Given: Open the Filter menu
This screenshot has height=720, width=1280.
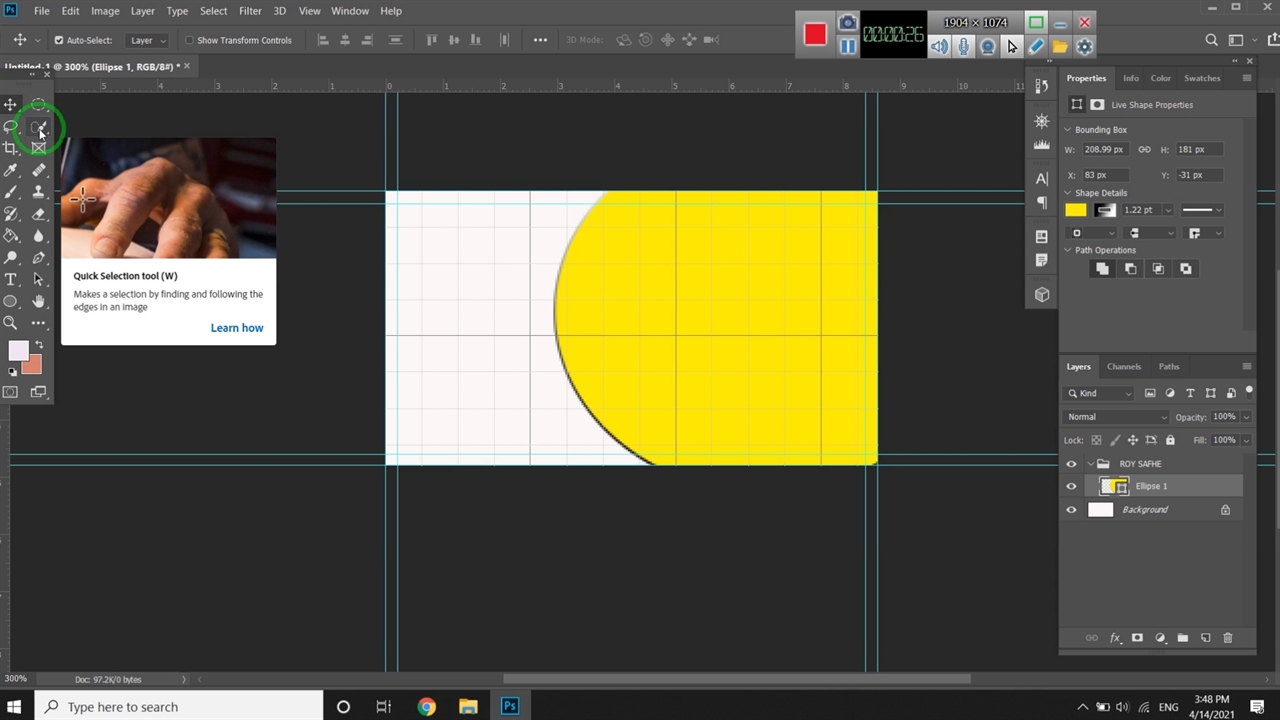Looking at the screenshot, I should click(x=250, y=11).
